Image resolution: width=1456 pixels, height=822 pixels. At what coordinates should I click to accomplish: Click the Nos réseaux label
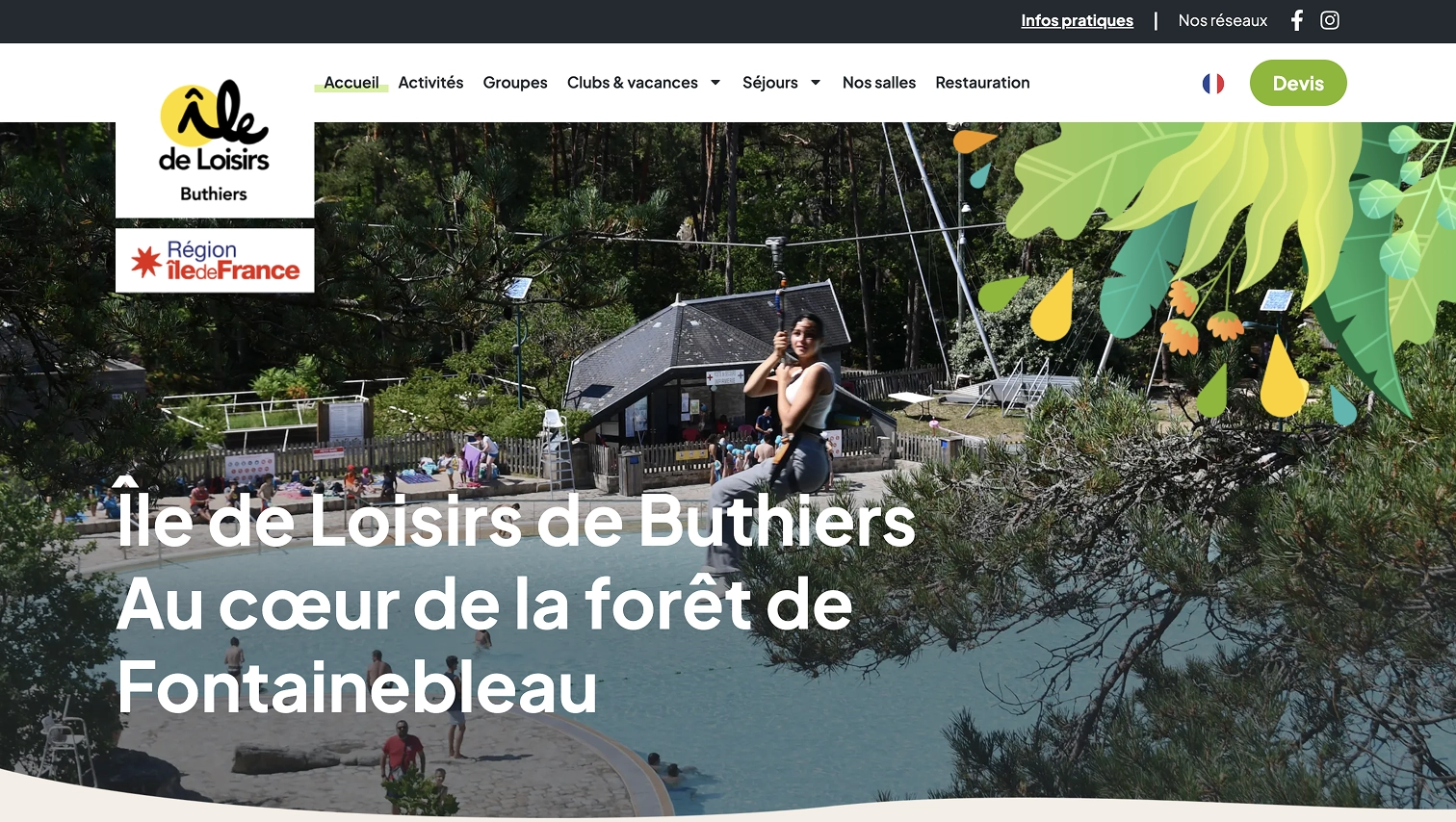[x=1223, y=20]
